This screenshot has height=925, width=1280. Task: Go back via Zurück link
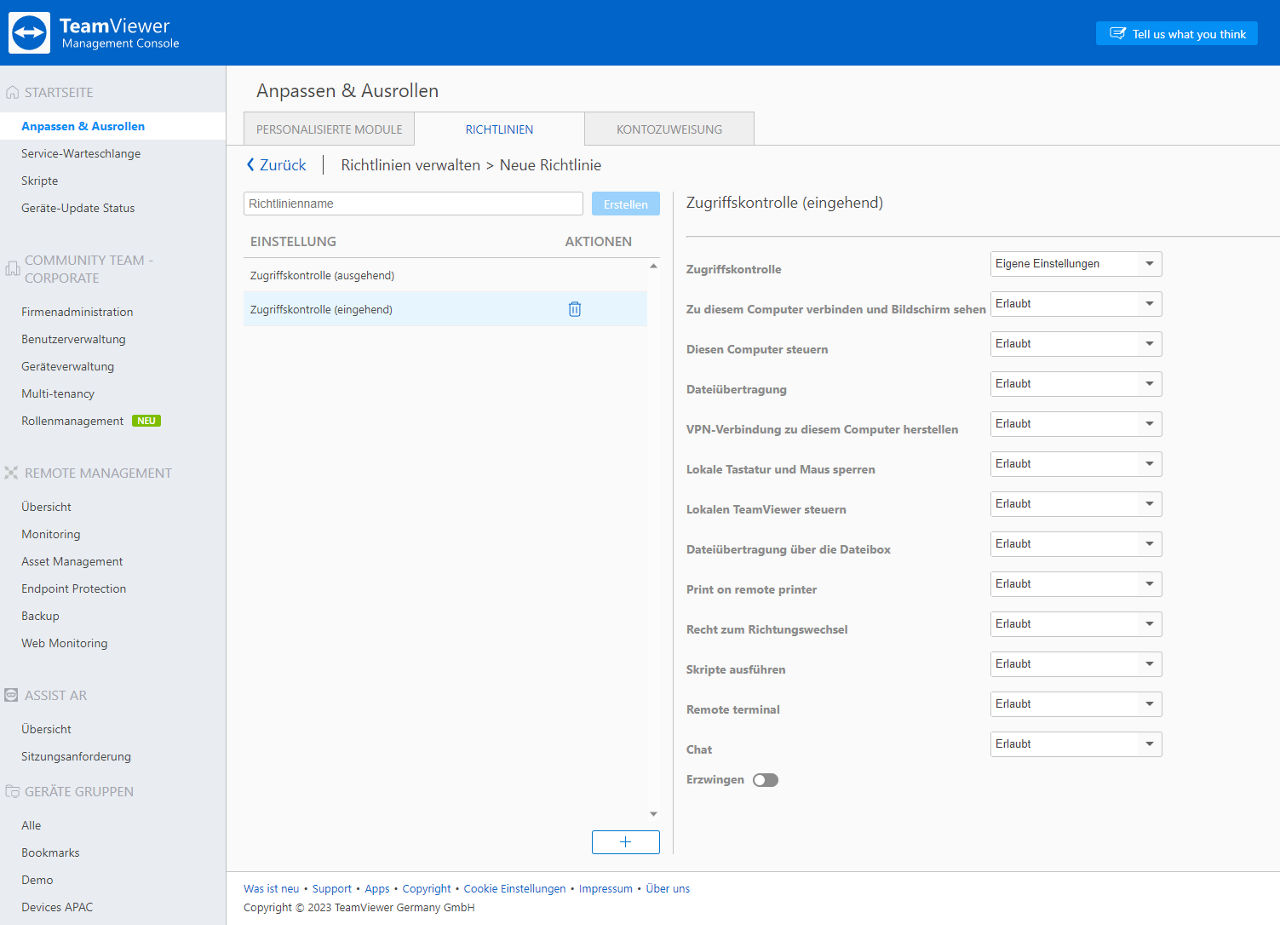276,165
